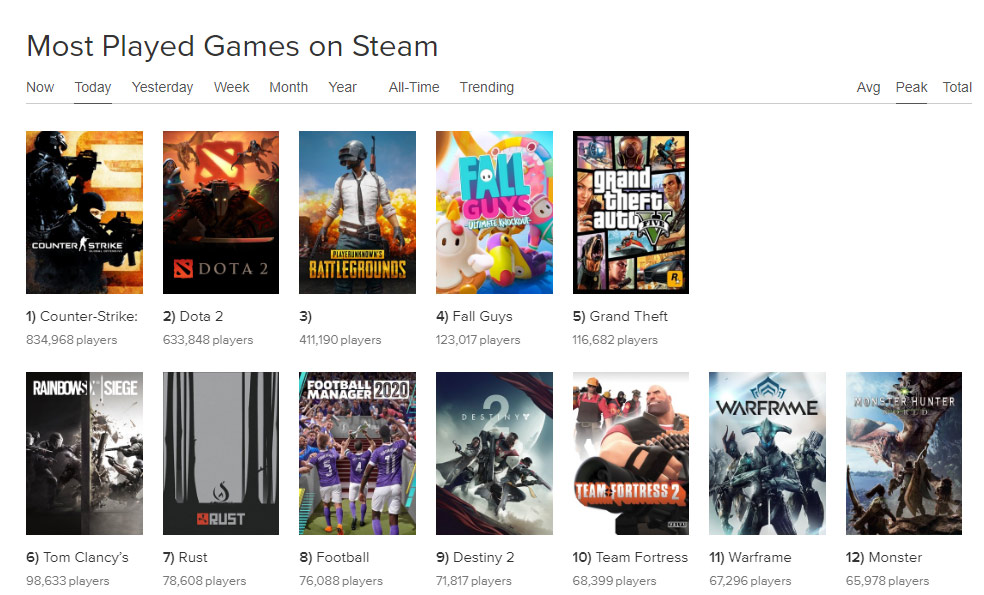Click the 'Most Played Games on Steam' heading
984x595 pixels.
tap(232, 47)
